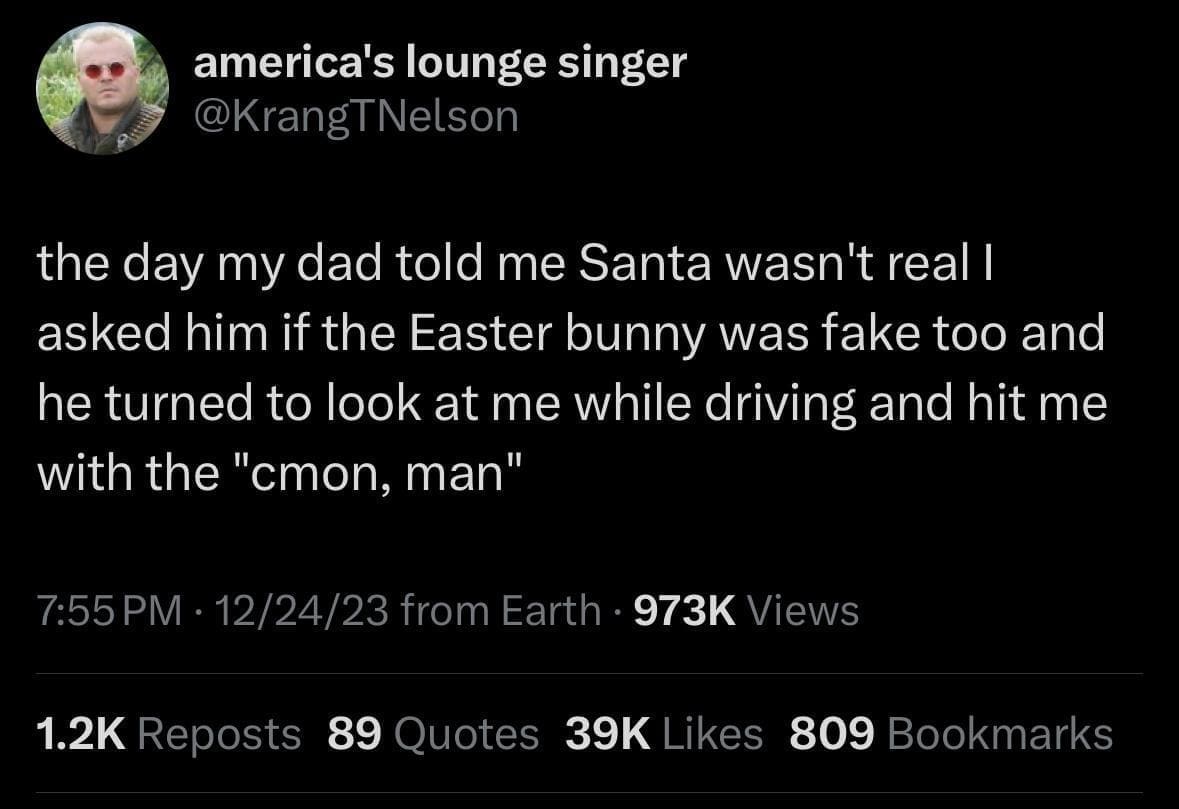Click the 809 Bookmarks count
The width and height of the screenshot is (1179, 809).
click(x=950, y=734)
